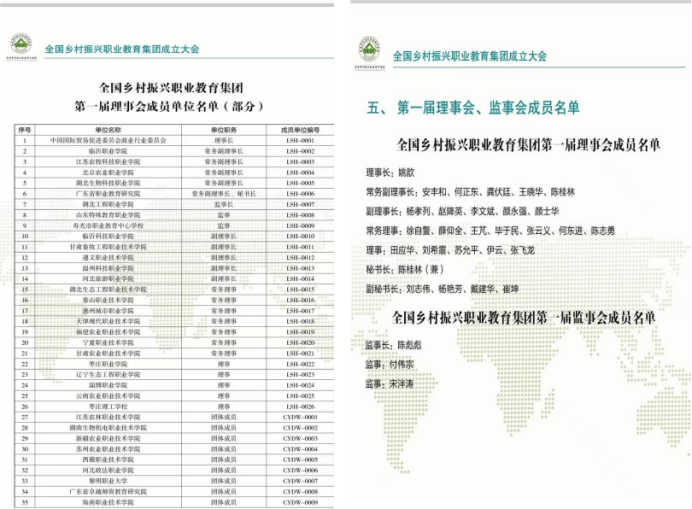Select the cell '江苏农林职业技术学院'

tap(108, 417)
